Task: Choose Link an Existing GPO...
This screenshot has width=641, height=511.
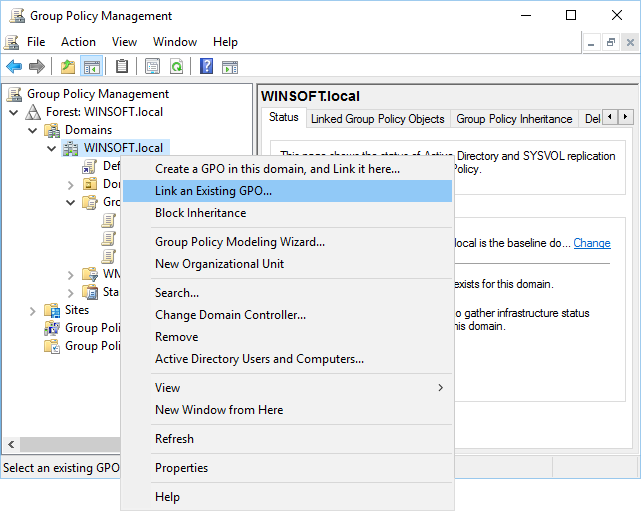Action: coord(287,191)
